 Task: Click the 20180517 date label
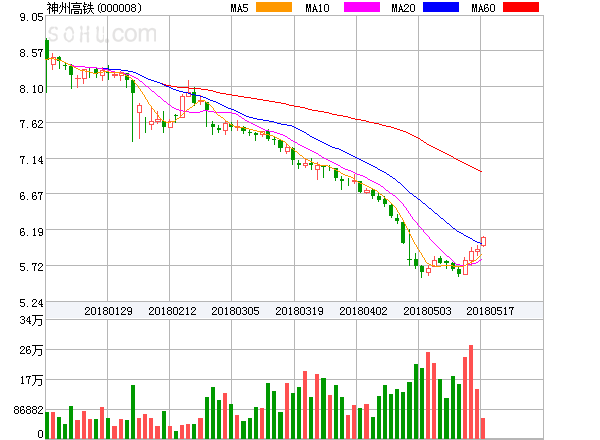pyautogui.click(x=490, y=311)
